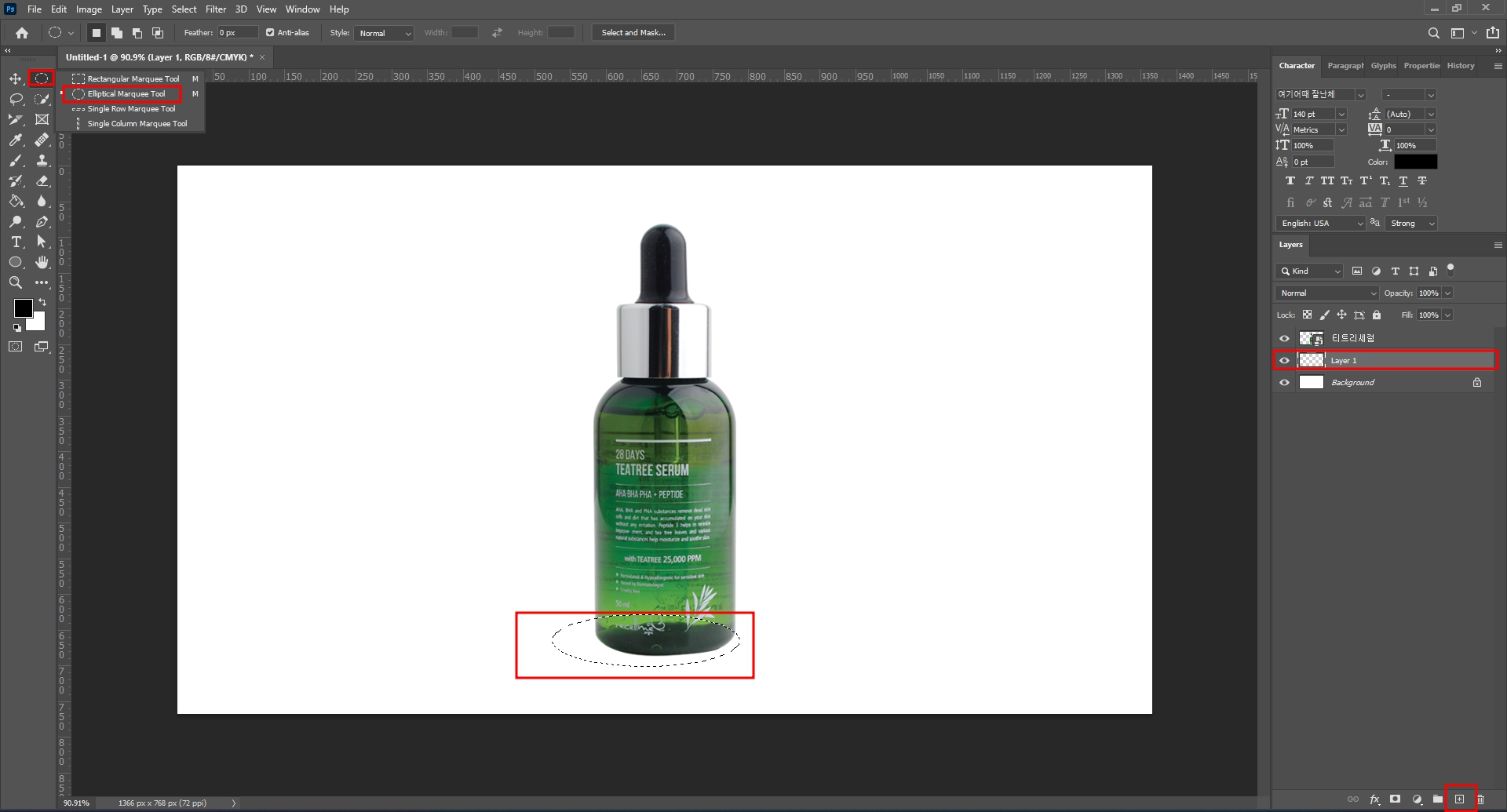Select the Eyedropper tool
Viewport: 1507px width, 812px height.
click(15, 140)
